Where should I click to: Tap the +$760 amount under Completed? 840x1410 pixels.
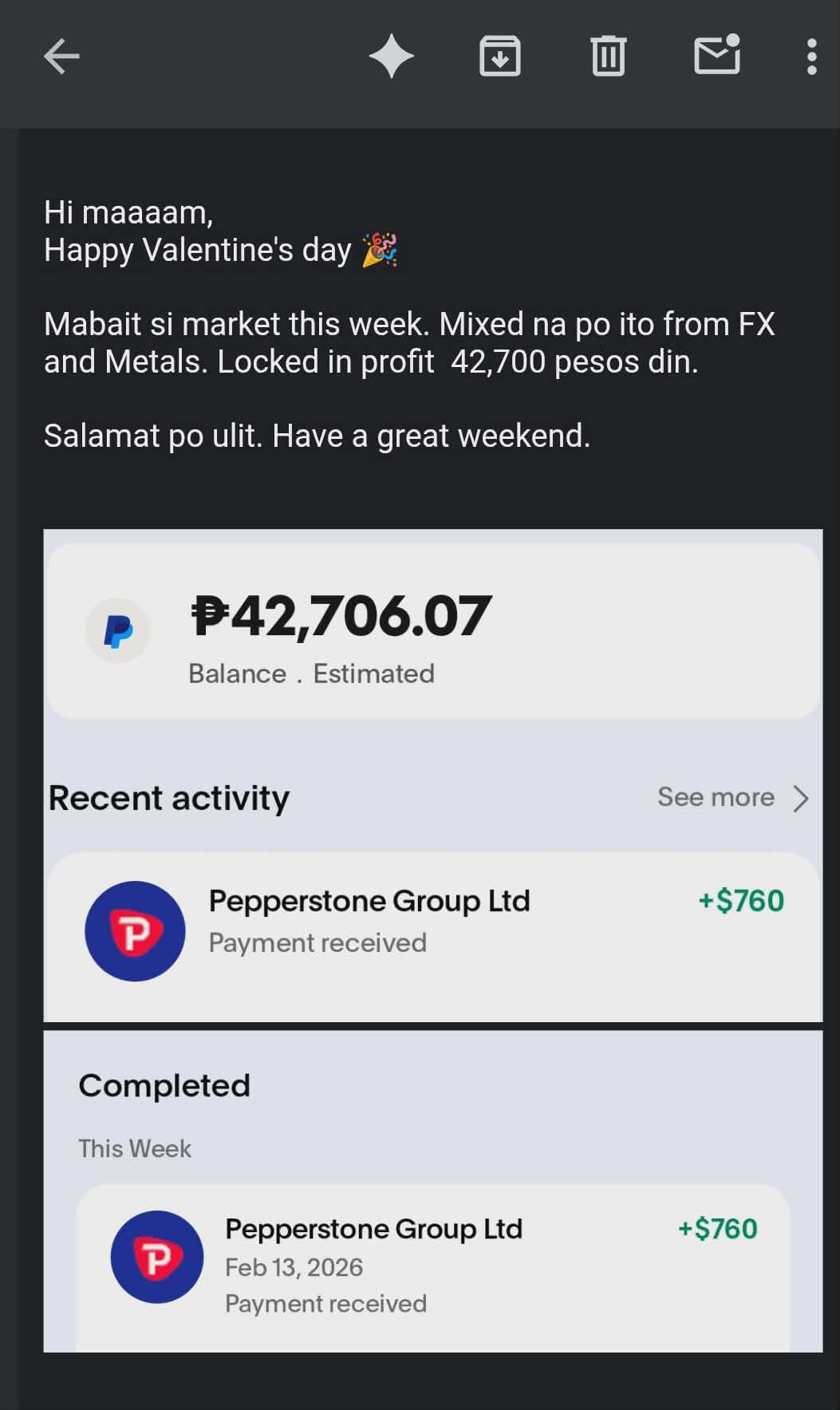(x=717, y=1229)
